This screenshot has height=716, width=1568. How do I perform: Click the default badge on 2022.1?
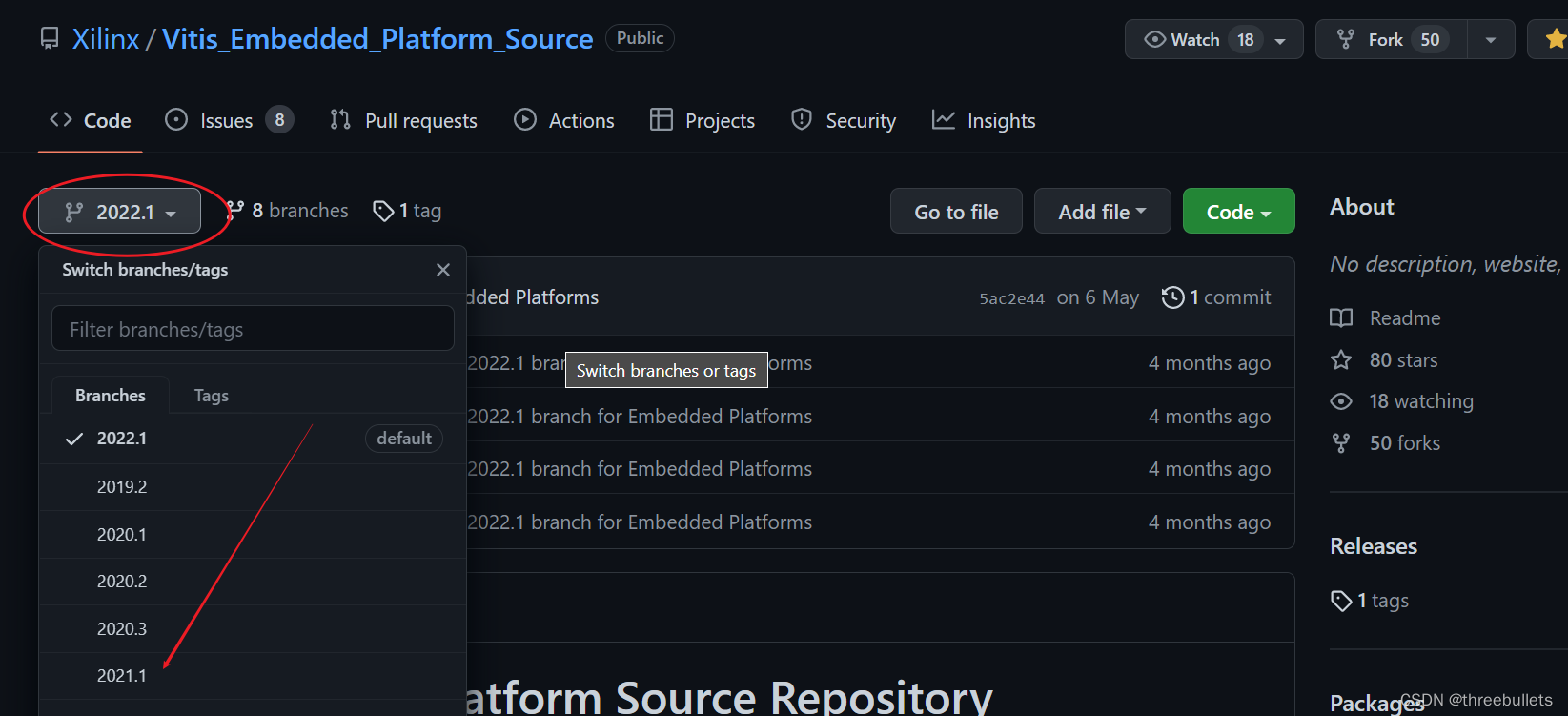404,439
